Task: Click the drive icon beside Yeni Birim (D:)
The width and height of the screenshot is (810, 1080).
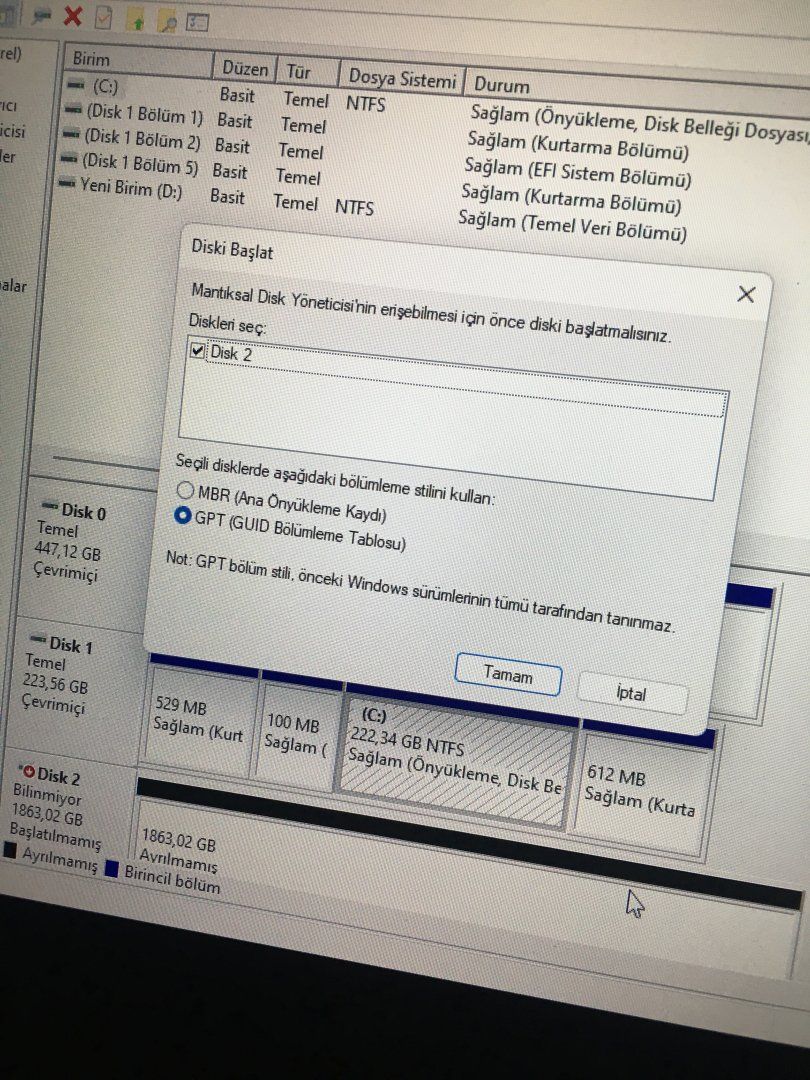Action: pos(66,183)
